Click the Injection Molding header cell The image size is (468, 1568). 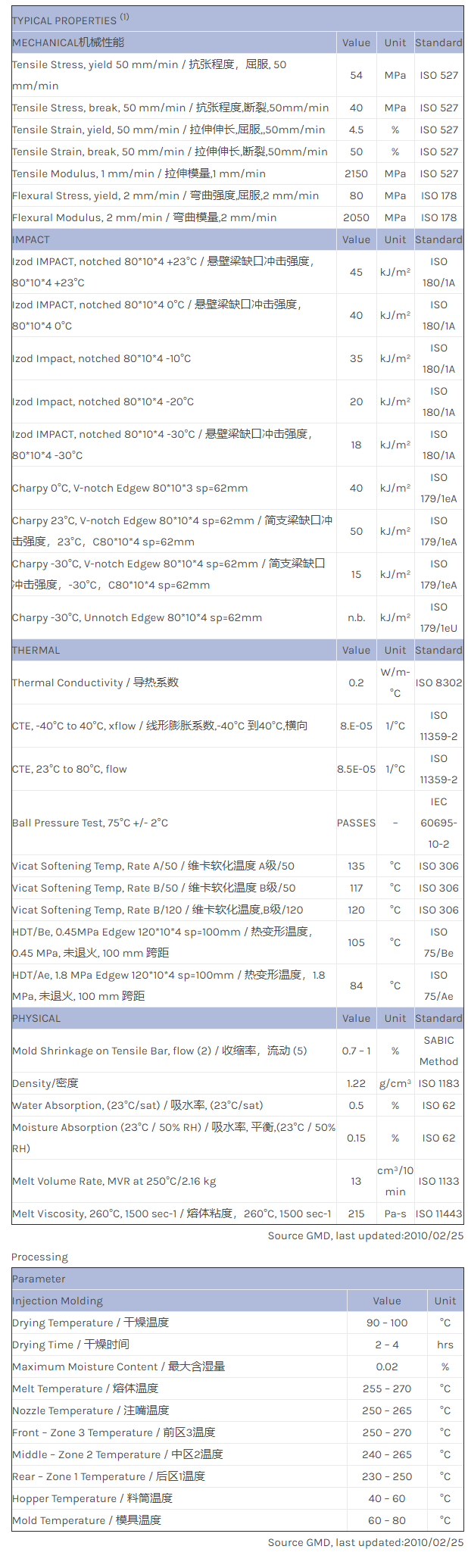coord(58,1301)
